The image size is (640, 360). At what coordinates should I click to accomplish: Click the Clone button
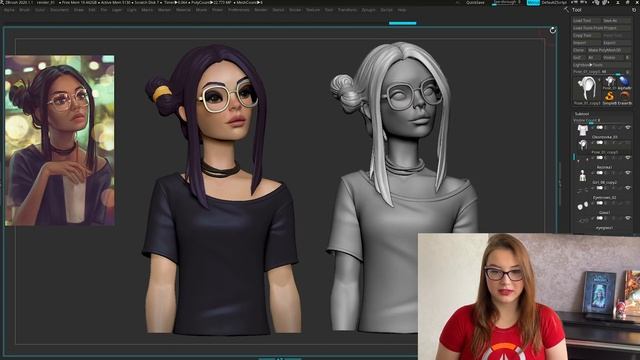point(579,50)
